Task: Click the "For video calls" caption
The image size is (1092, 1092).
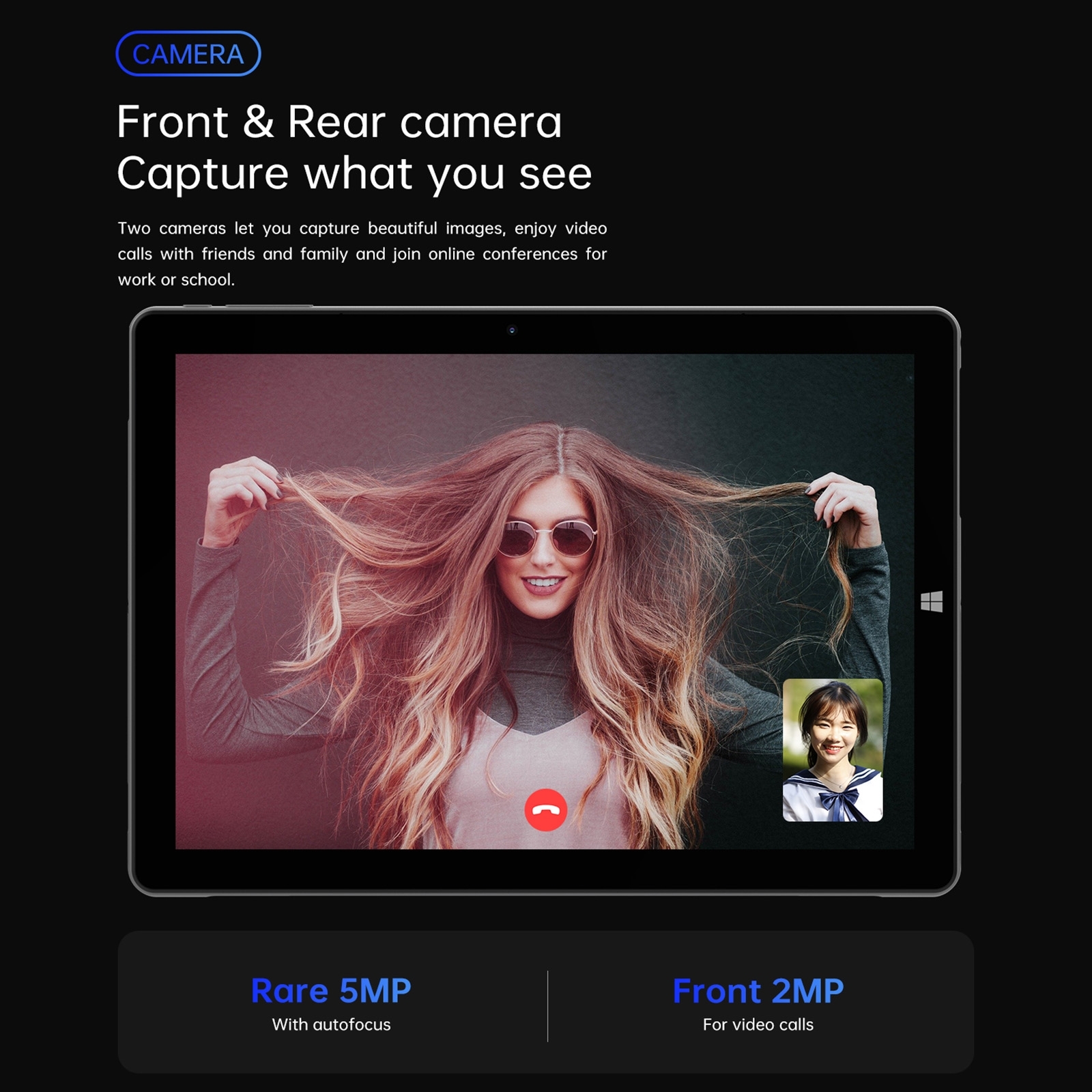Action: click(758, 1024)
